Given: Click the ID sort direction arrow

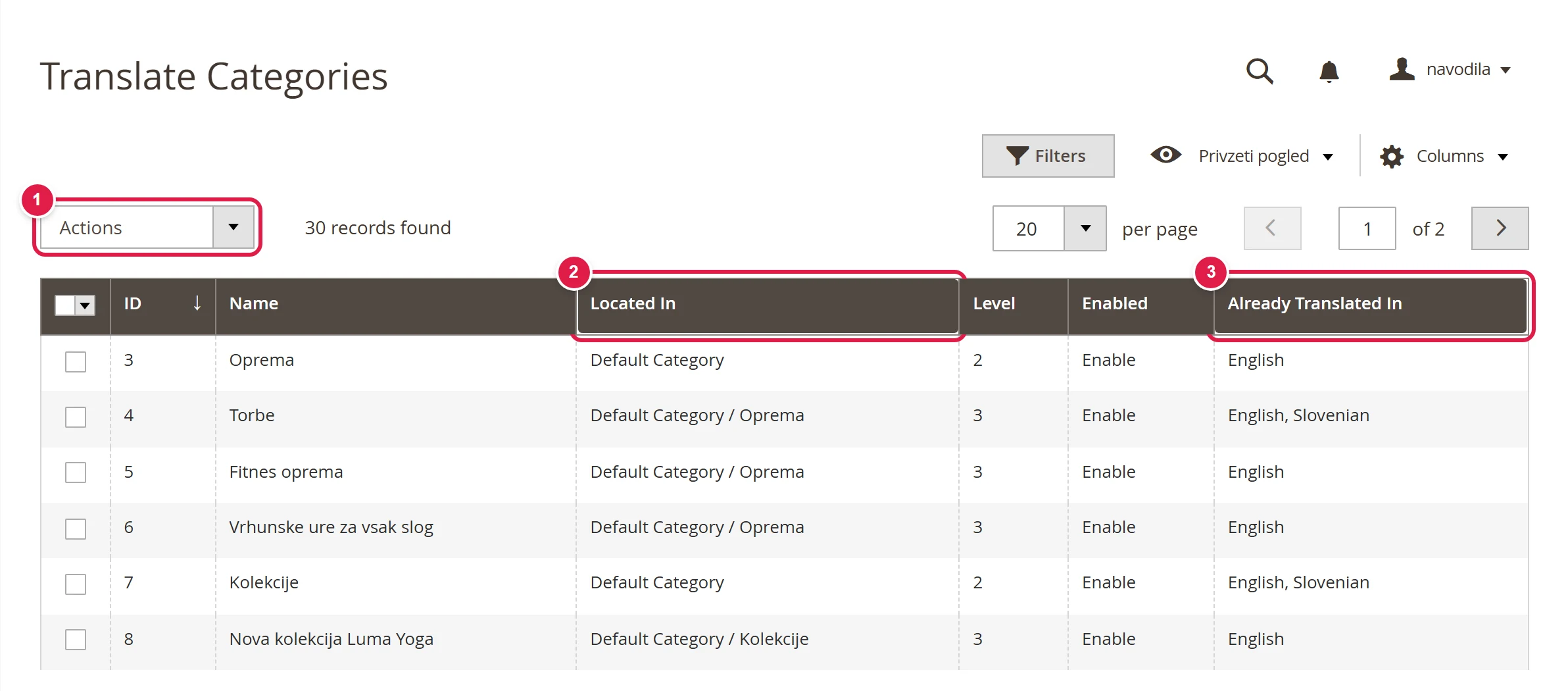Looking at the screenshot, I should coord(197,303).
